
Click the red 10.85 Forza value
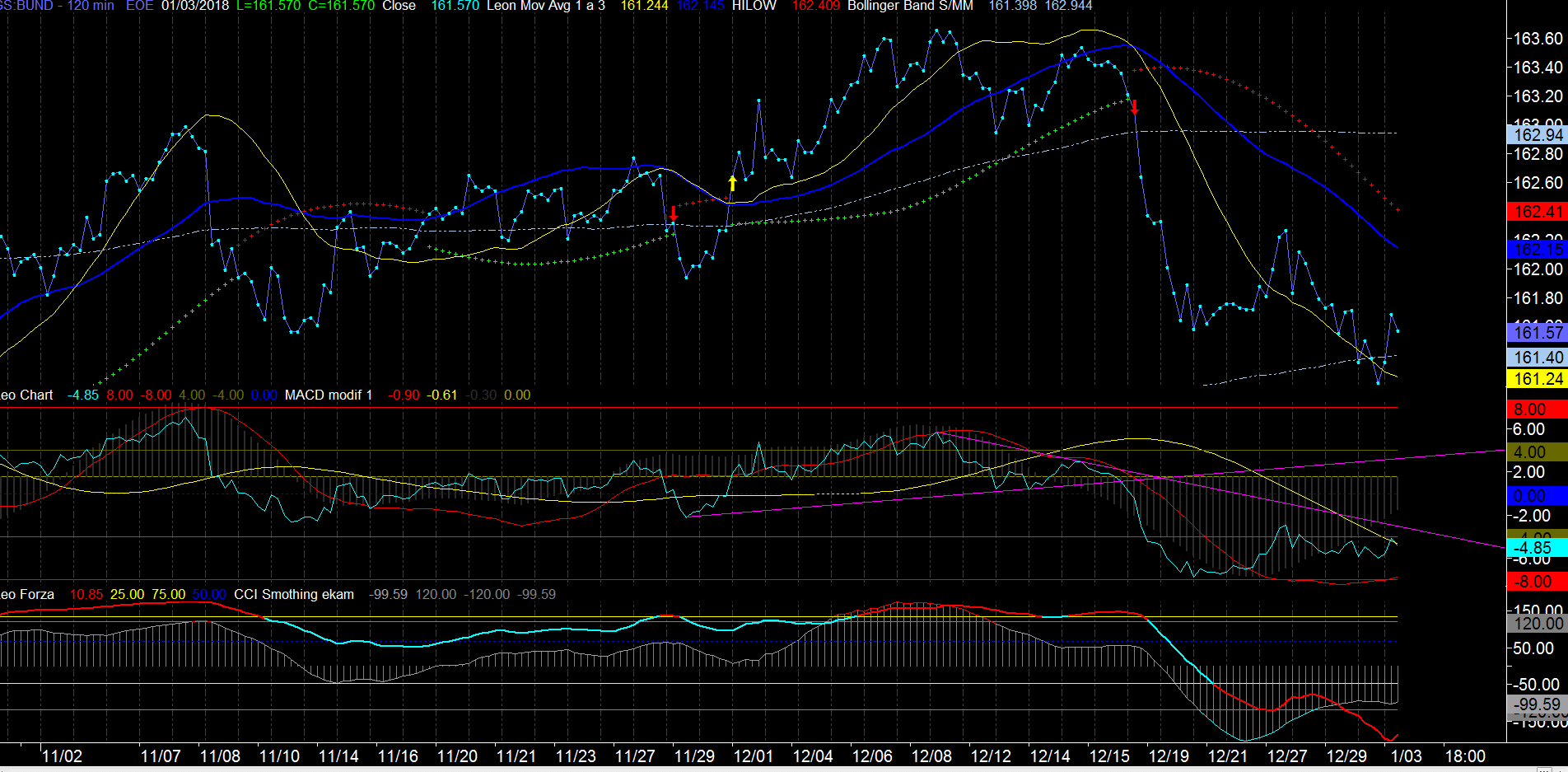[x=86, y=594]
